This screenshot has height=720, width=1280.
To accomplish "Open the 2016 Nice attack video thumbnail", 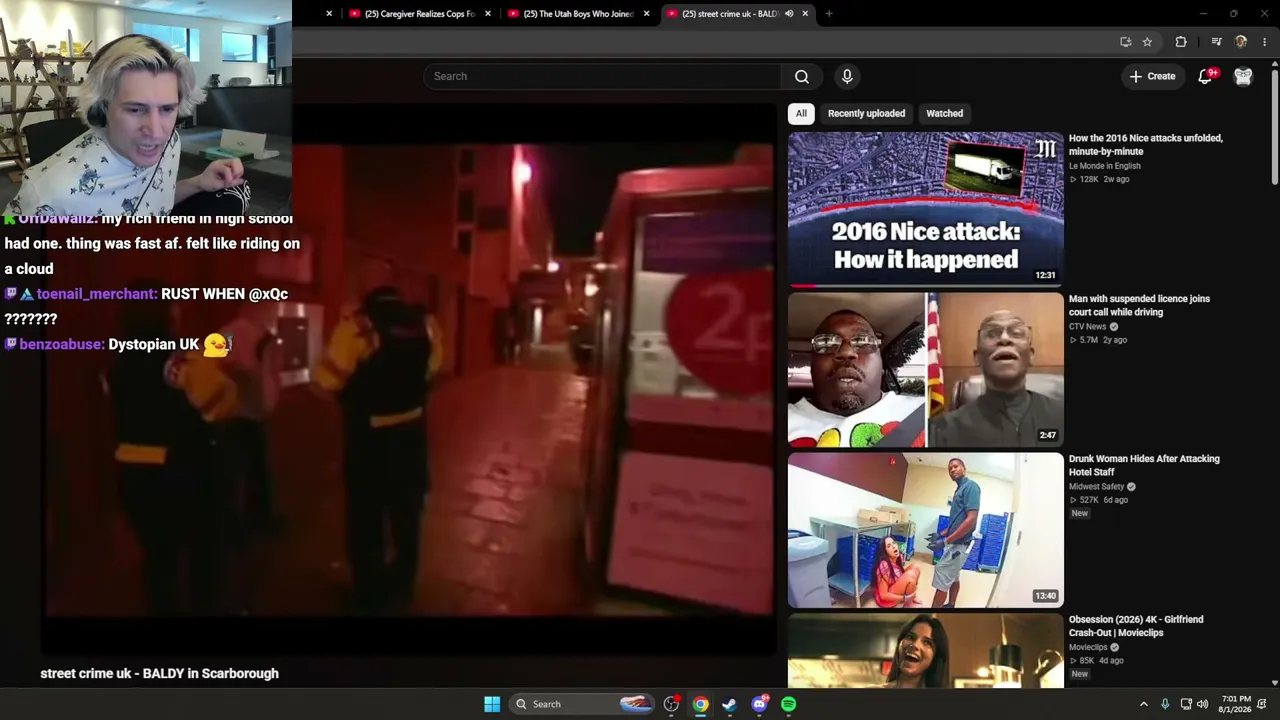I will pyautogui.click(x=926, y=209).
